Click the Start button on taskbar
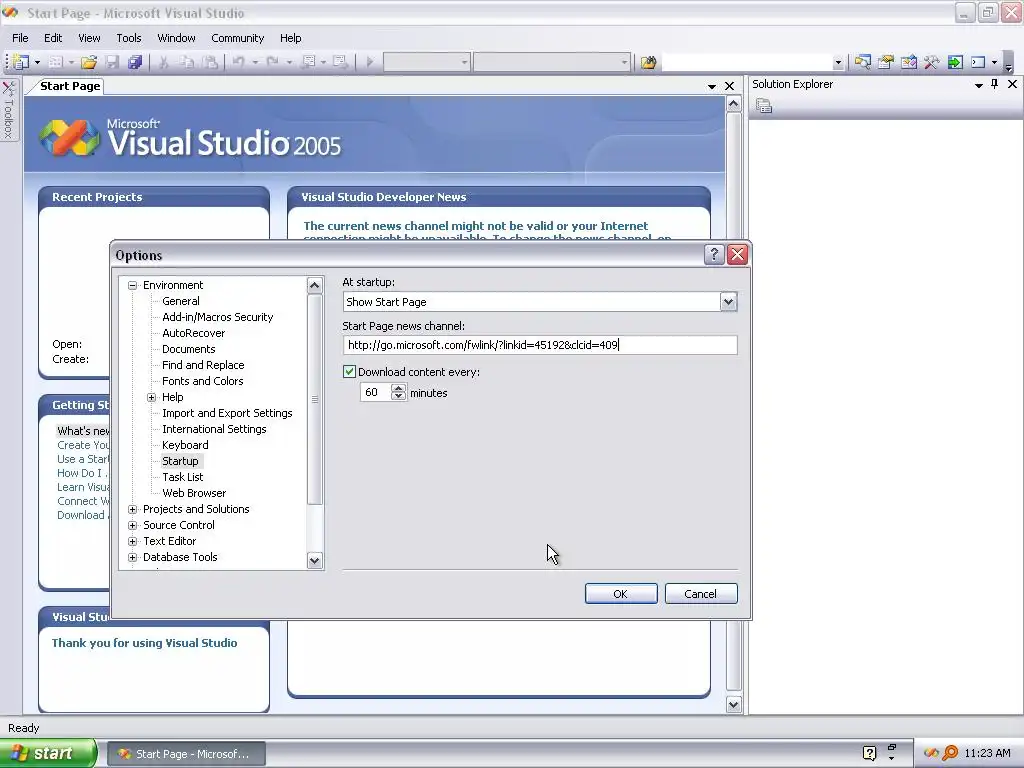Image resolution: width=1024 pixels, height=768 pixels. pos(48,753)
